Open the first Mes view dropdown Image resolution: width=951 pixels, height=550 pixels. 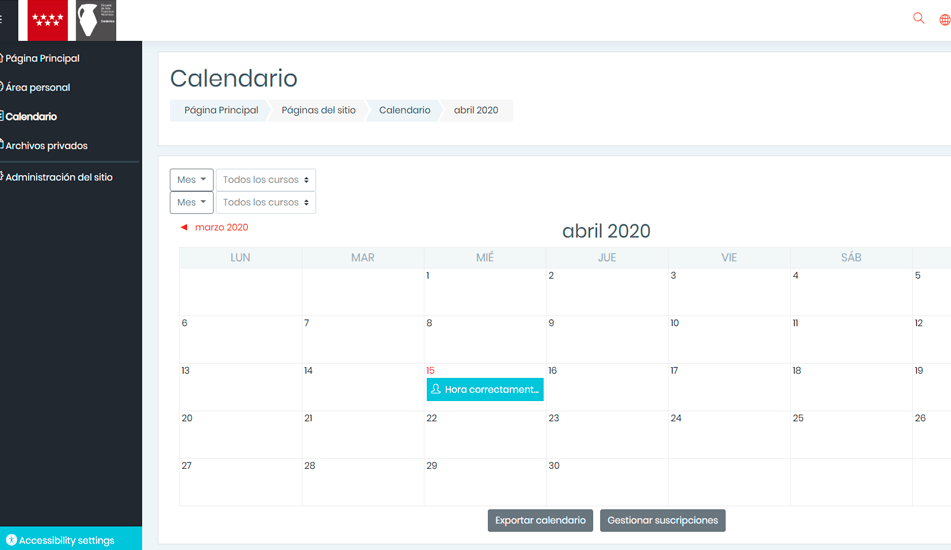click(192, 179)
